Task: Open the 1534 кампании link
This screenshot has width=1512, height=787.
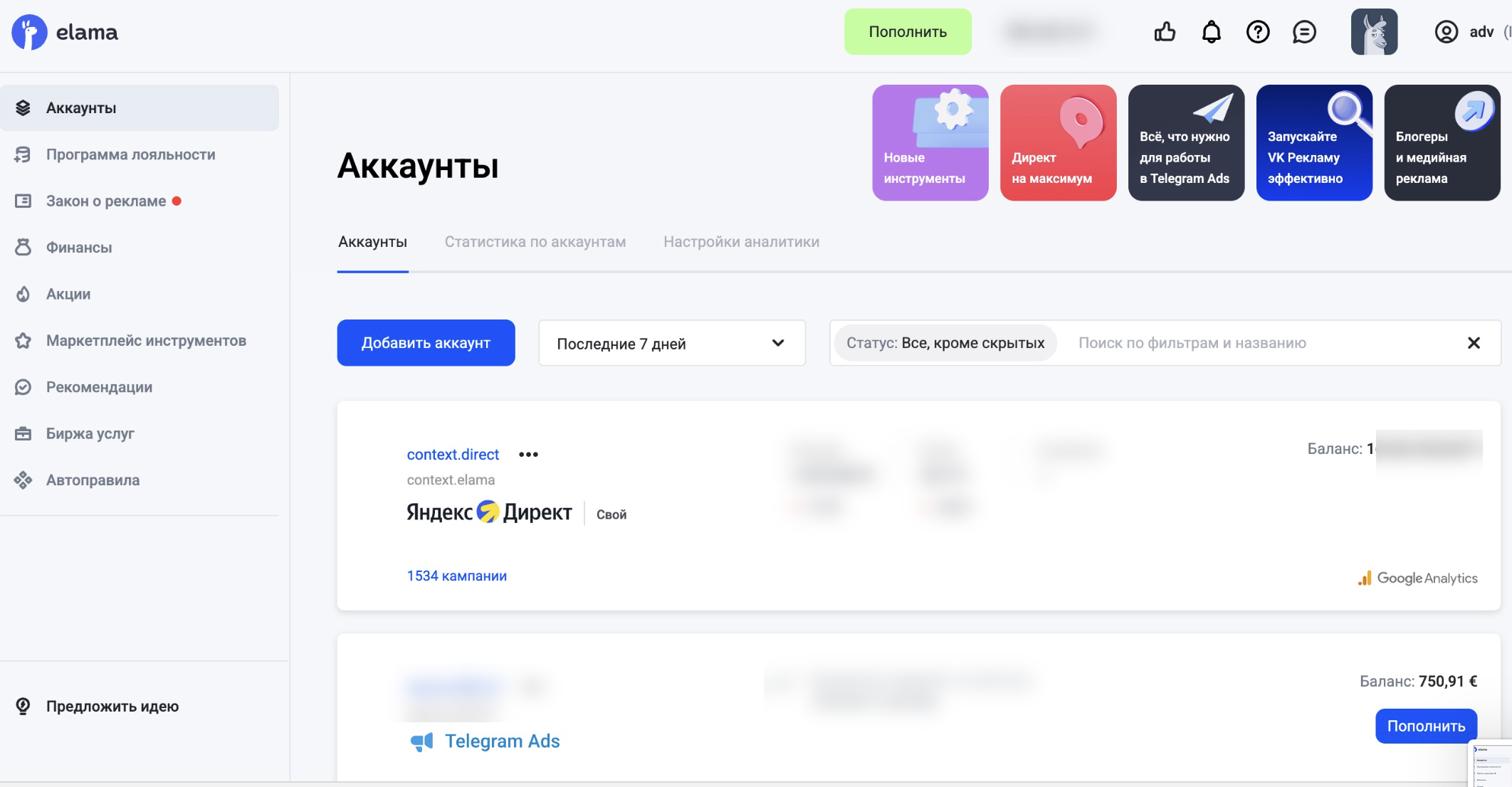Action: pos(457,576)
